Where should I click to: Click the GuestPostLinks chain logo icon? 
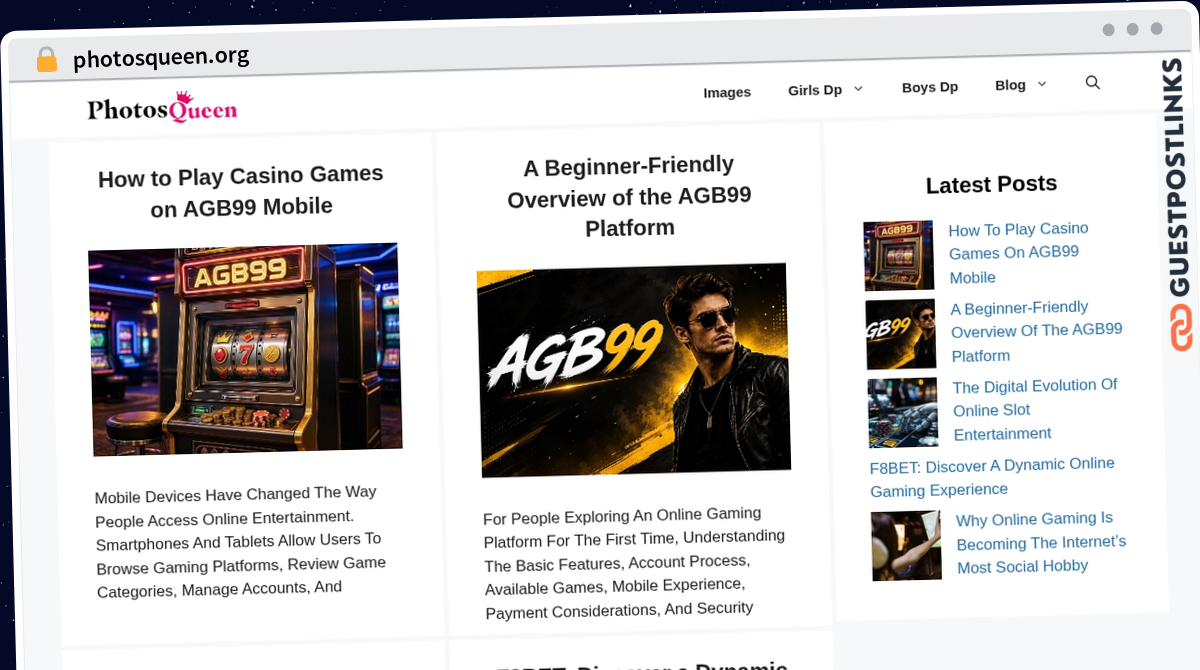pyautogui.click(x=1182, y=327)
